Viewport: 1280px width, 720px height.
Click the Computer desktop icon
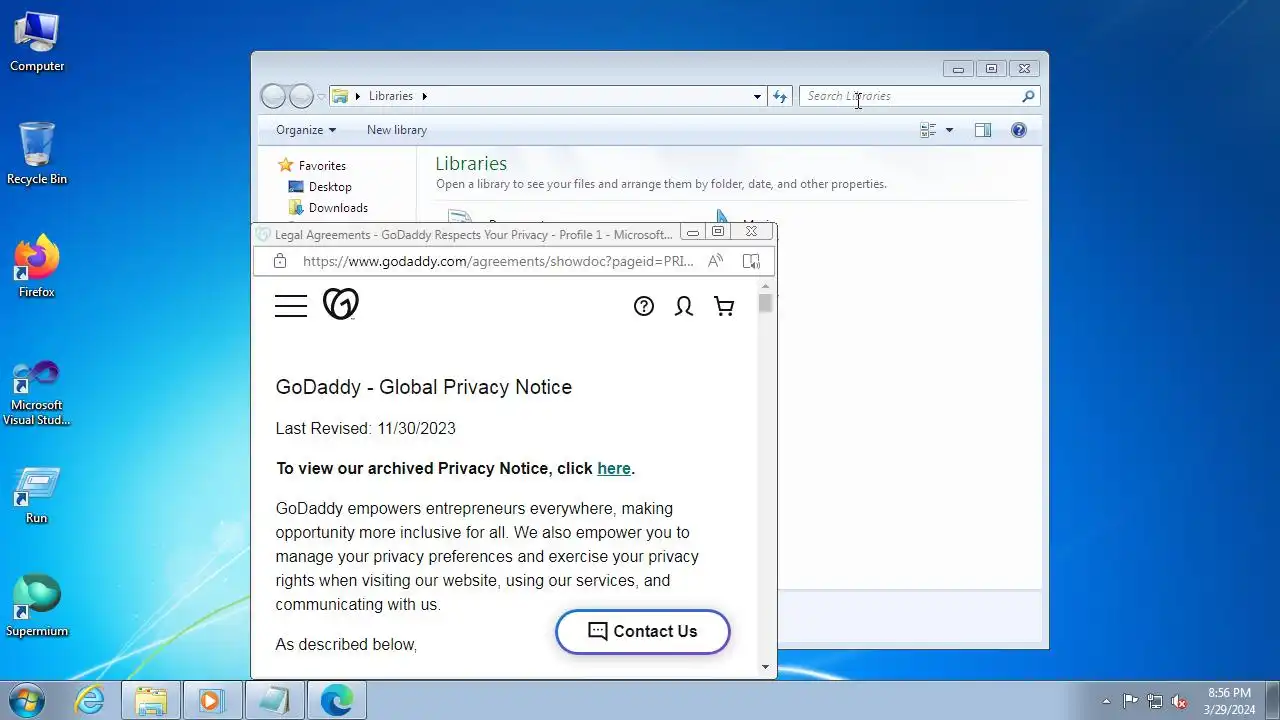coord(37,42)
